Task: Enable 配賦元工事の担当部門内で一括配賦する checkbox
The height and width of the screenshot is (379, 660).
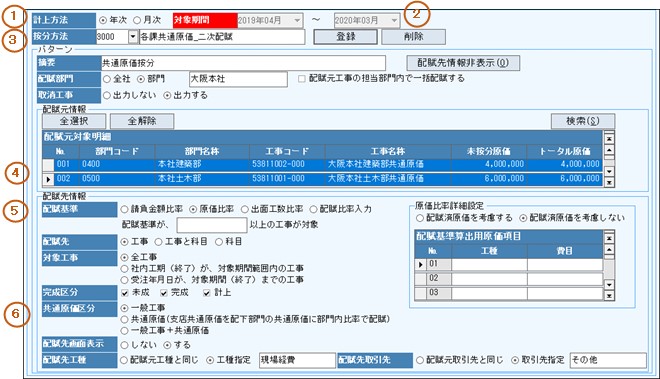Action: (x=302, y=79)
